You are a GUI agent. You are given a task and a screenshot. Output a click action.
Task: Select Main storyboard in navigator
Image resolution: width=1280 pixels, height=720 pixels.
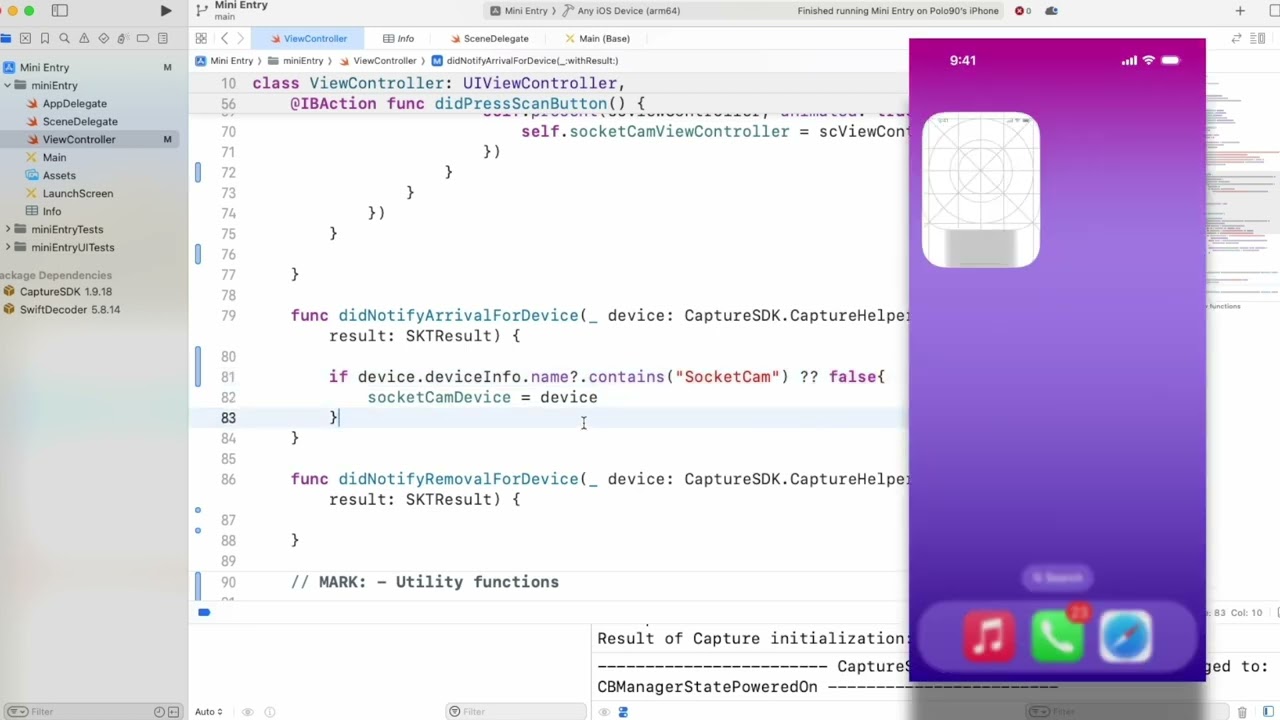(54, 158)
